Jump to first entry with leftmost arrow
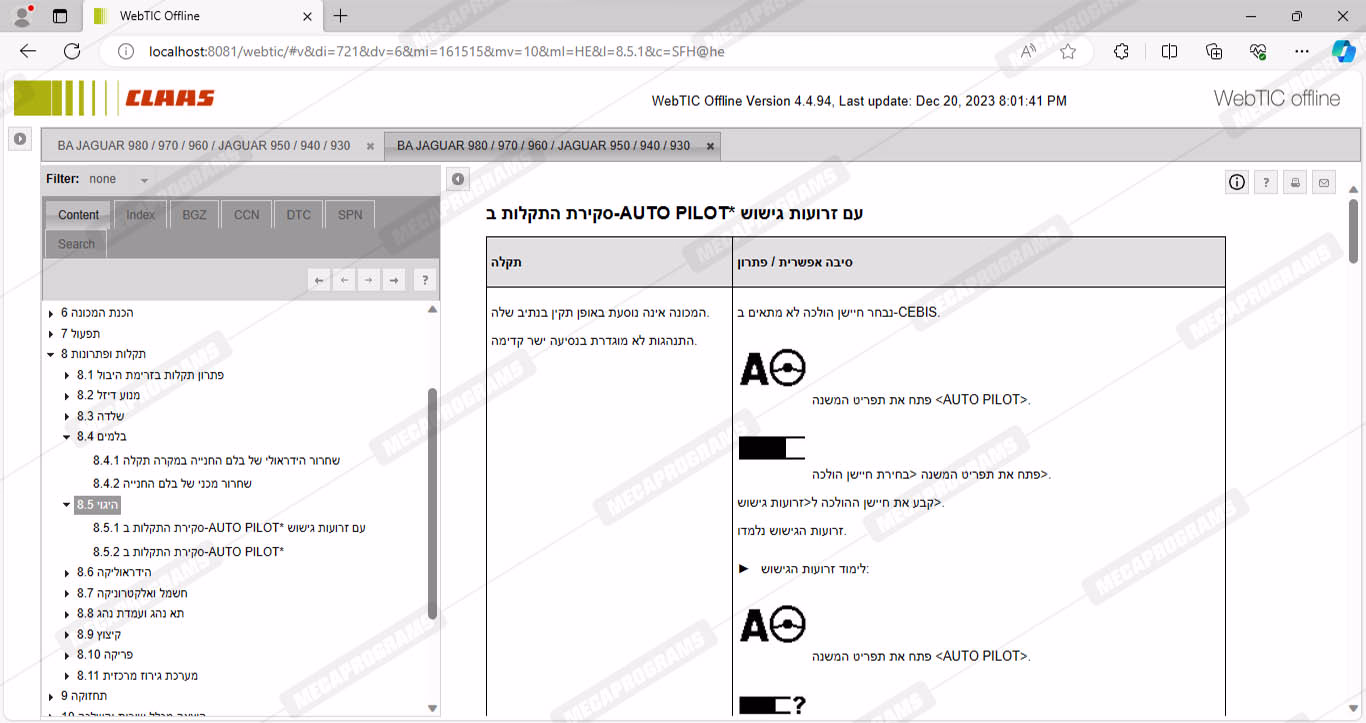 pyautogui.click(x=319, y=280)
